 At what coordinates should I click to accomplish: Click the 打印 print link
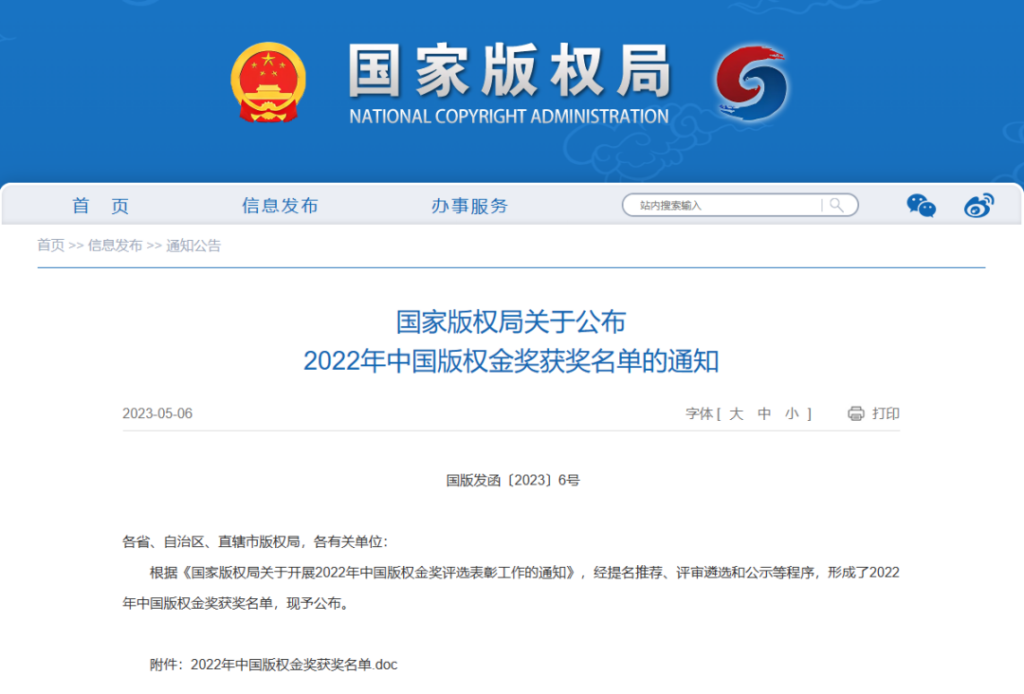(x=886, y=414)
